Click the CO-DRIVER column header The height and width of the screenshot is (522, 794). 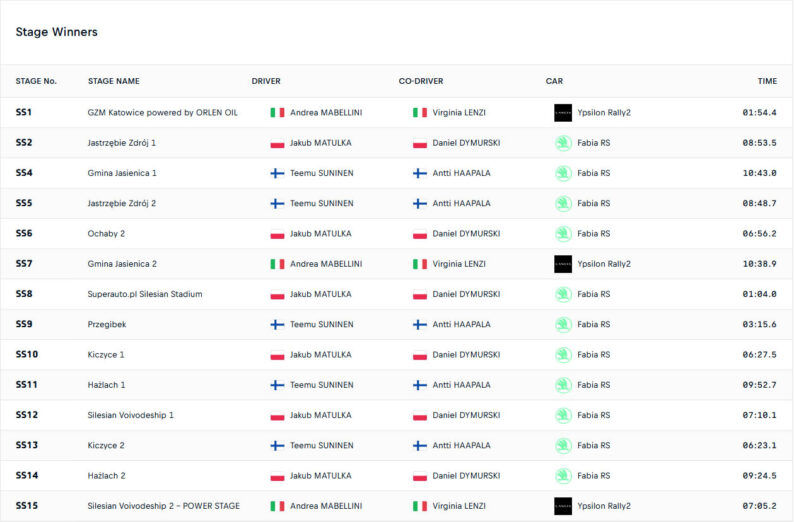point(421,81)
